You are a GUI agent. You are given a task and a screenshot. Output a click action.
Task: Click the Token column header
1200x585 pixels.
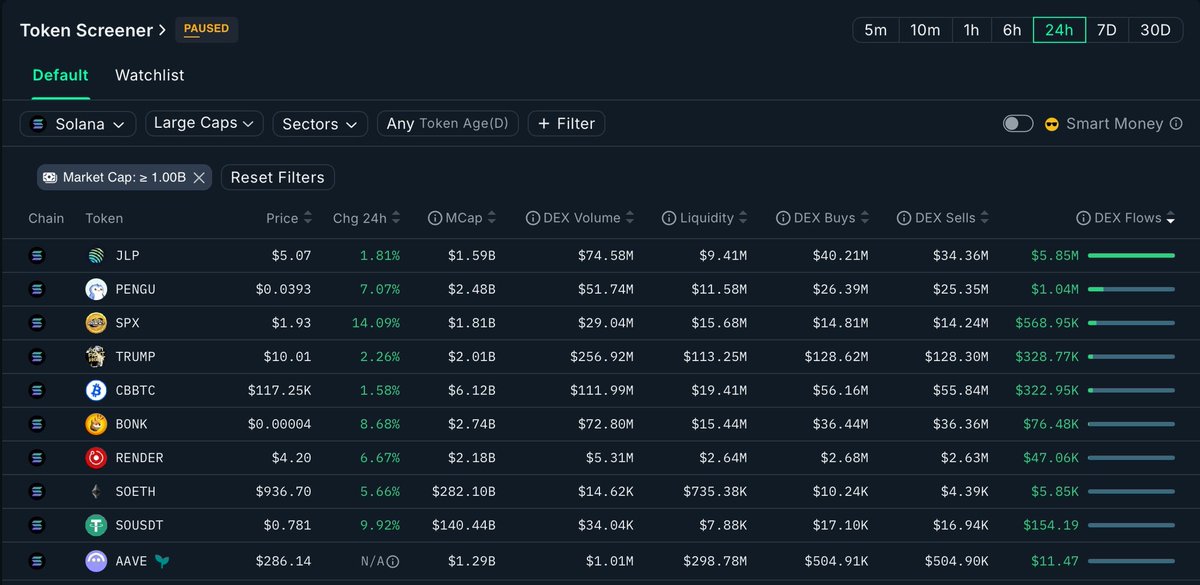pos(104,218)
